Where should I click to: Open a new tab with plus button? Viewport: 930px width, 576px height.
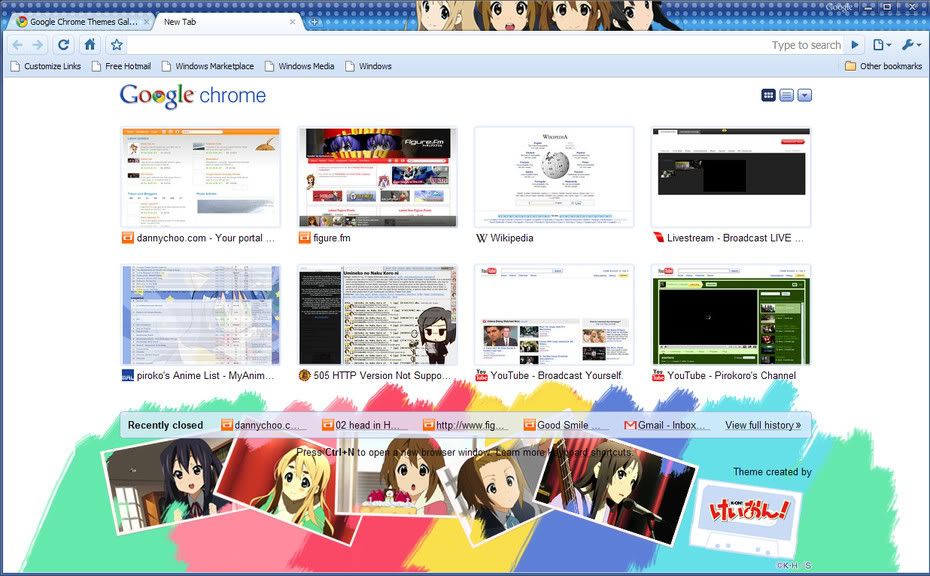point(314,22)
